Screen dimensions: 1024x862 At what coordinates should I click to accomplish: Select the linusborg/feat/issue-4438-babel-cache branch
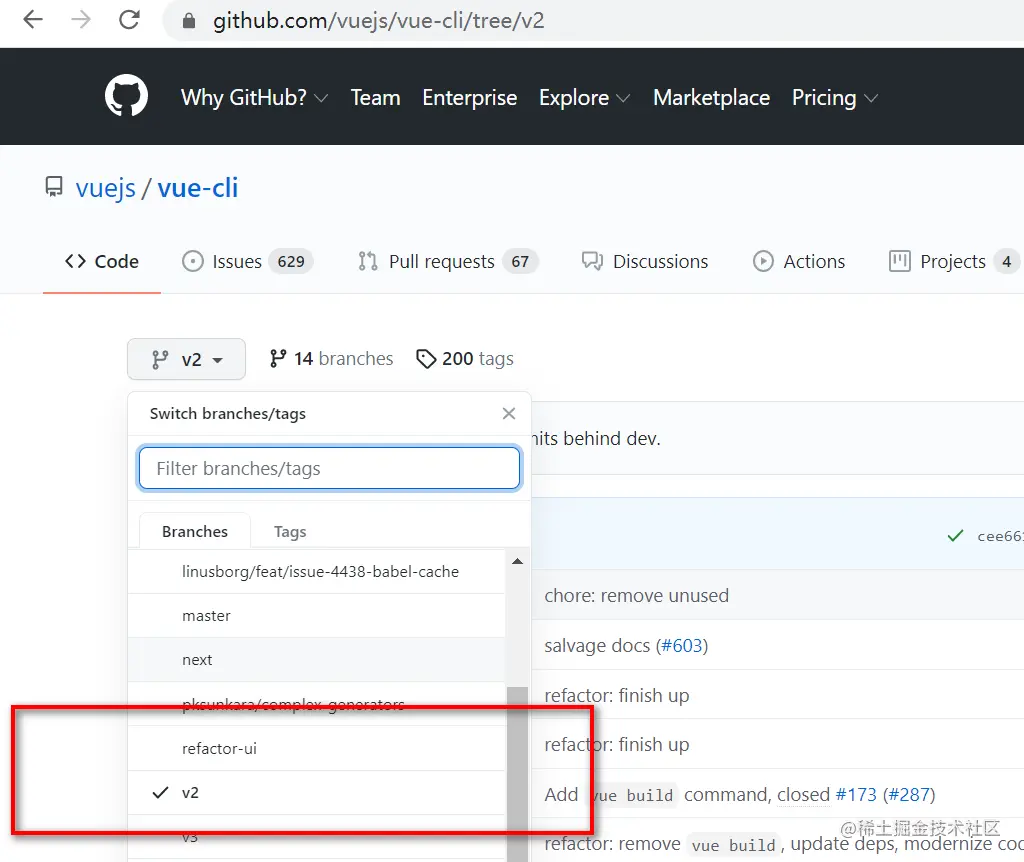pyautogui.click(x=317, y=571)
